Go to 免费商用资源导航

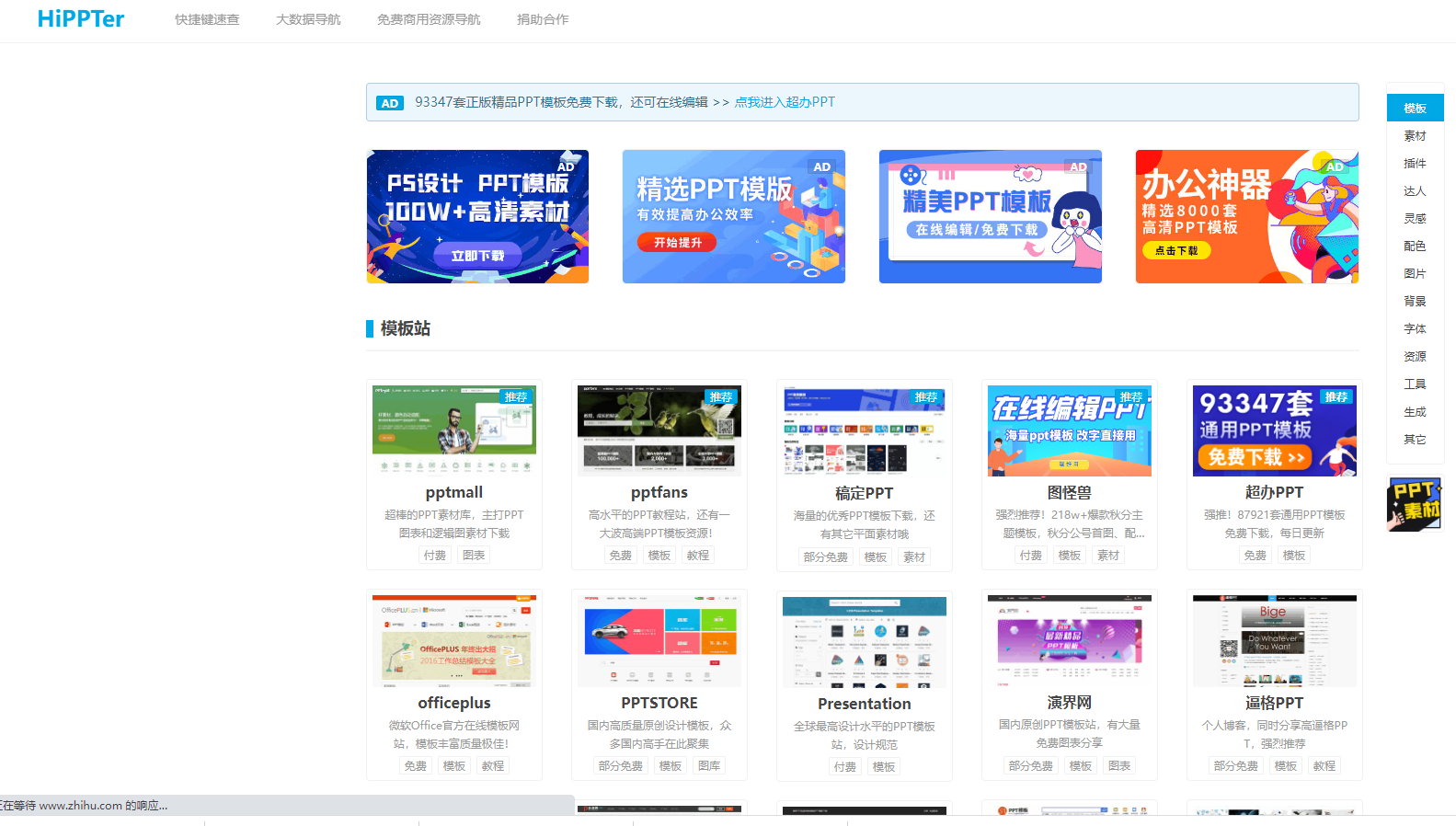coord(429,19)
